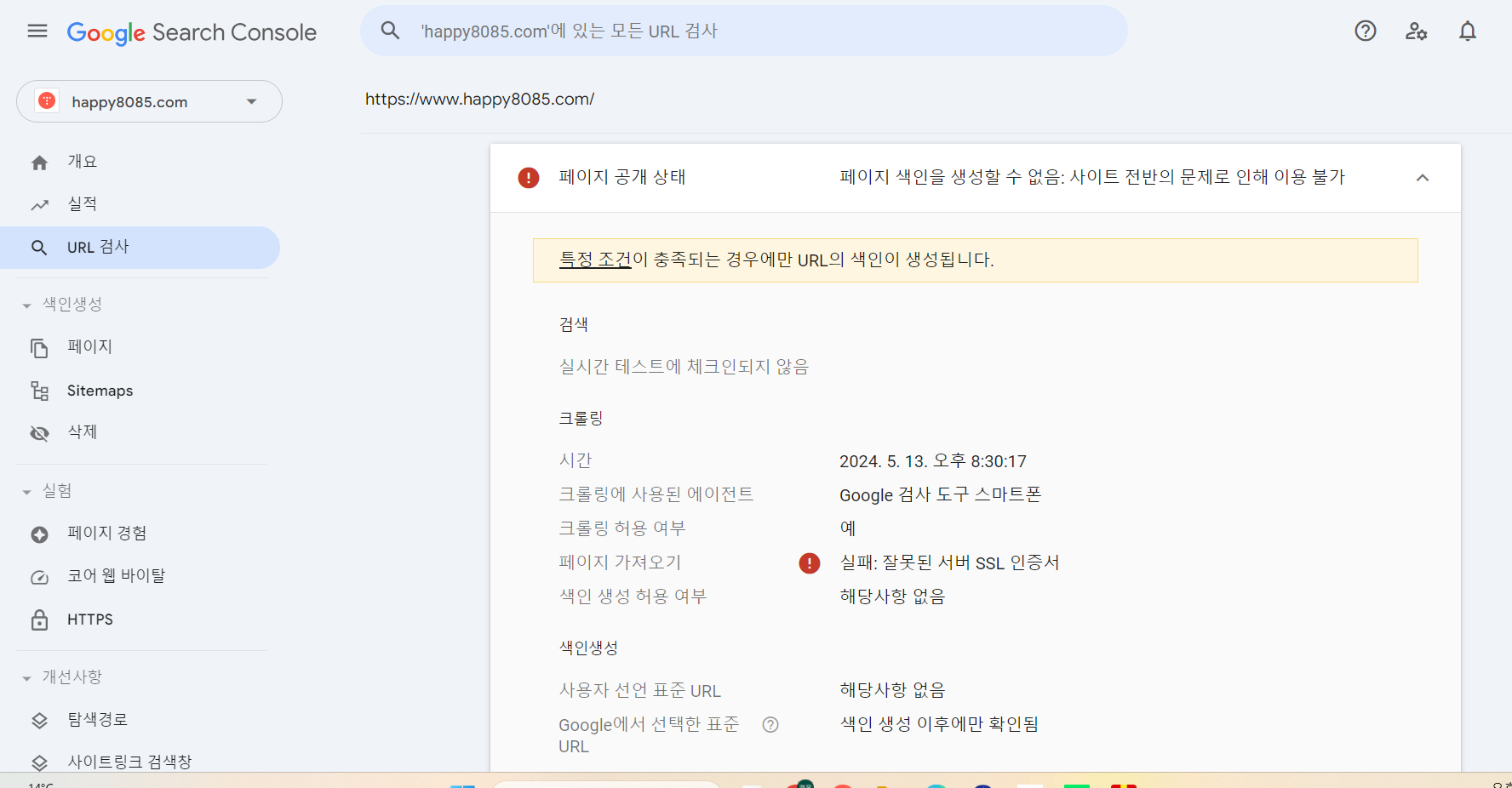
Task: Click the trend line icon next to 실적
Action: click(x=40, y=205)
